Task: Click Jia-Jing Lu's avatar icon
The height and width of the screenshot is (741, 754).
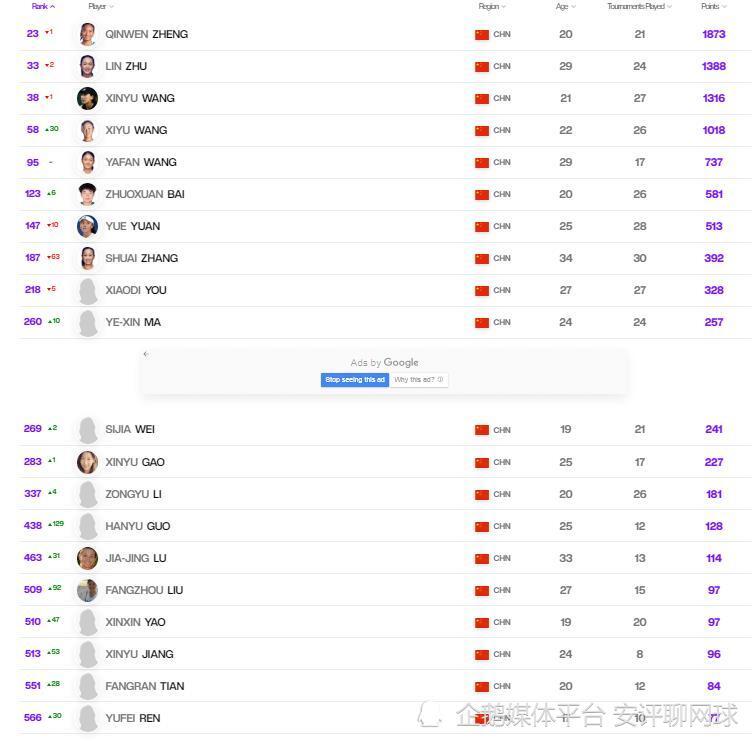Action: (x=88, y=558)
